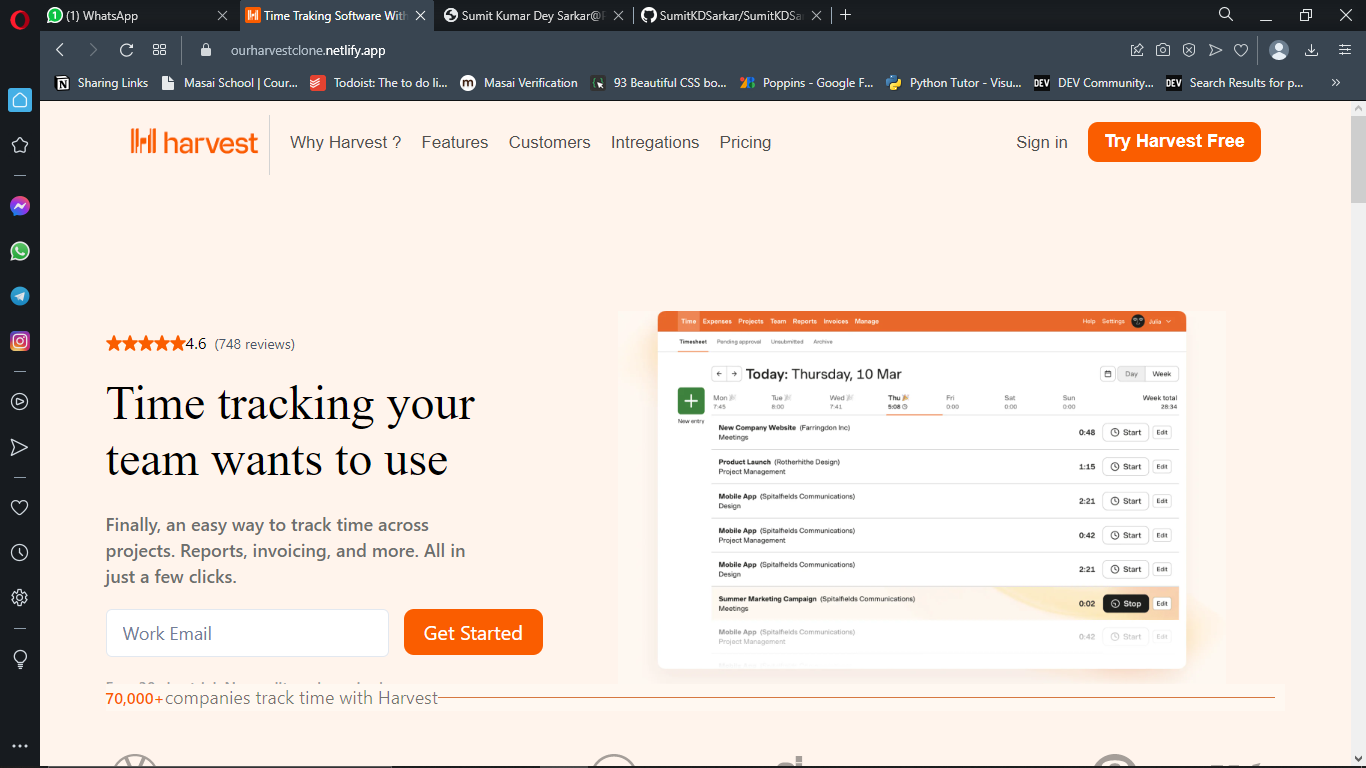Show more bookmarks with double chevron
This screenshot has width=1366, height=768.
1335,83
